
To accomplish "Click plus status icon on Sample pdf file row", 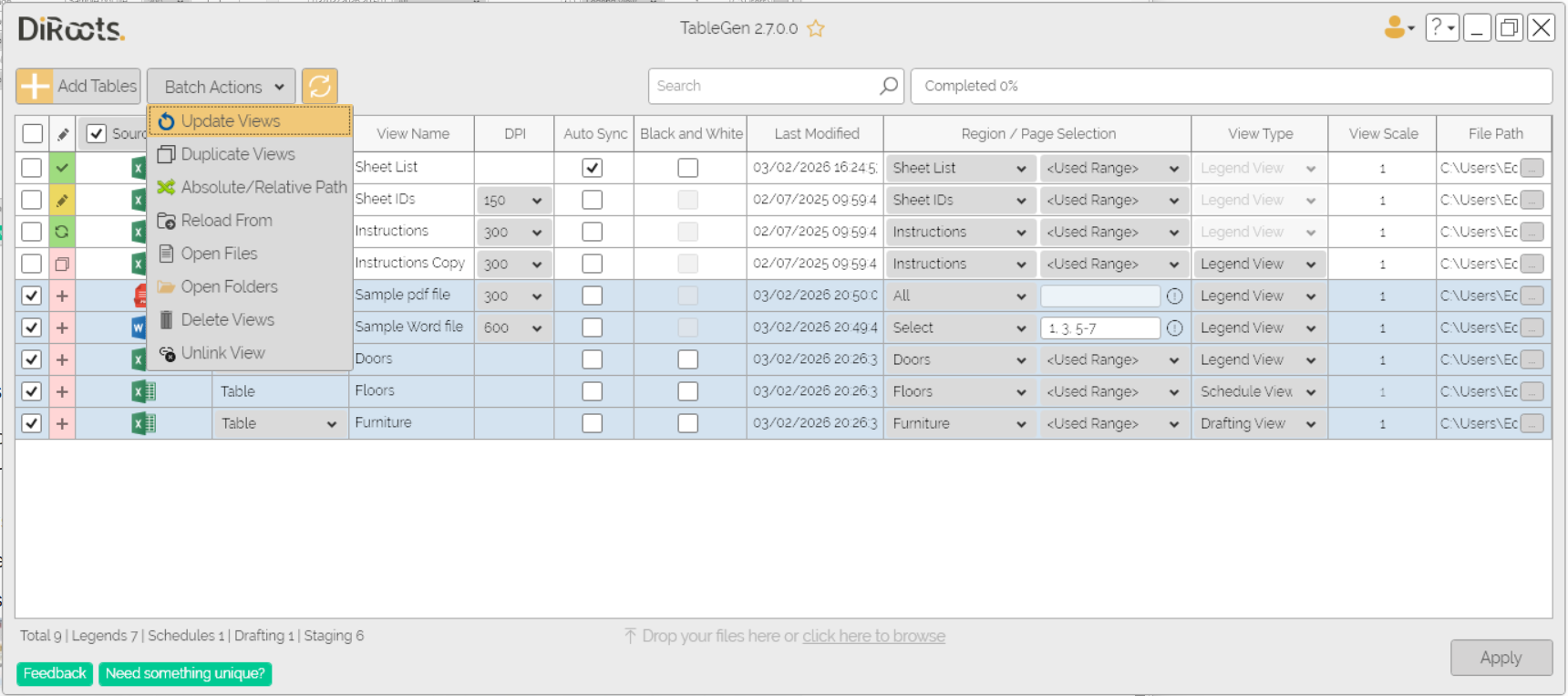I will coord(62,296).
